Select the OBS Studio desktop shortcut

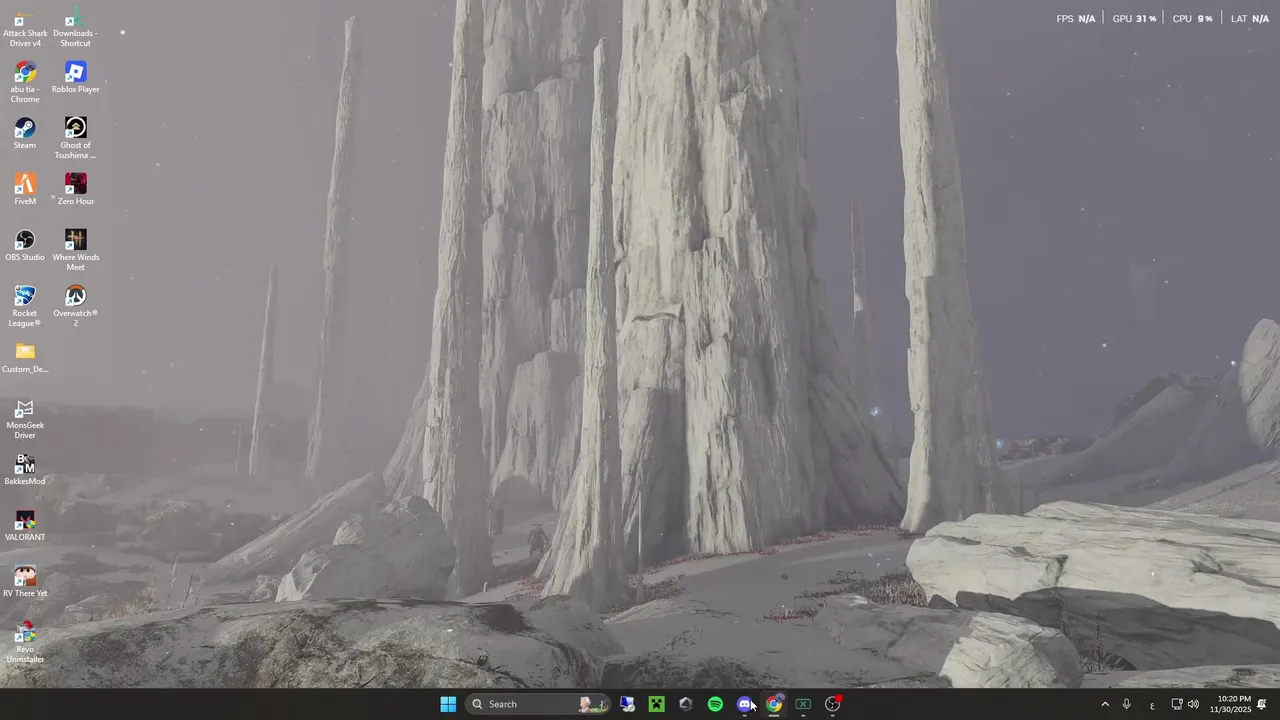pos(25,246)
